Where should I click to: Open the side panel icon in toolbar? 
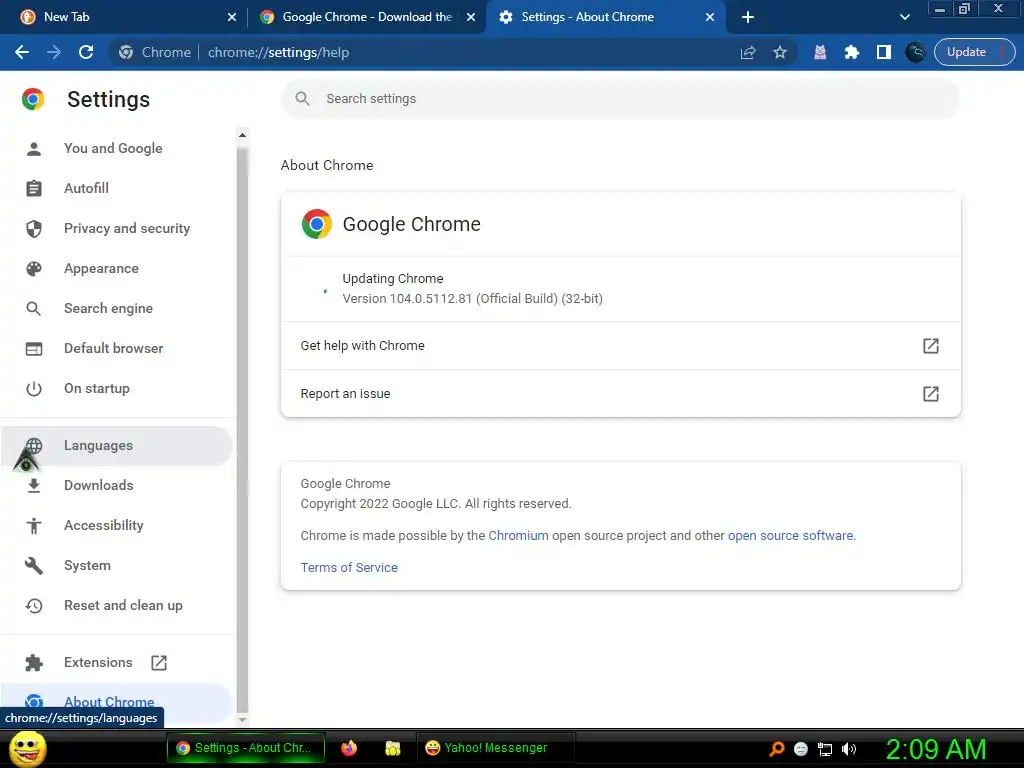[x=884, y=52]
